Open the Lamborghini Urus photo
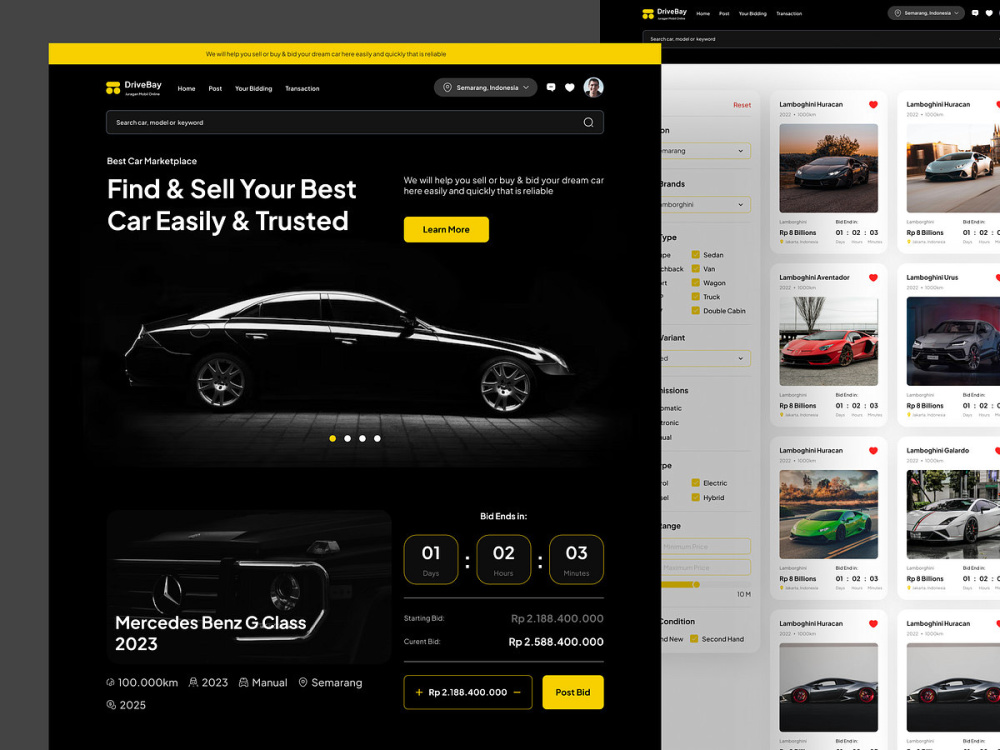The width and height of the screenshot is (1000, 750). (953, 341)
